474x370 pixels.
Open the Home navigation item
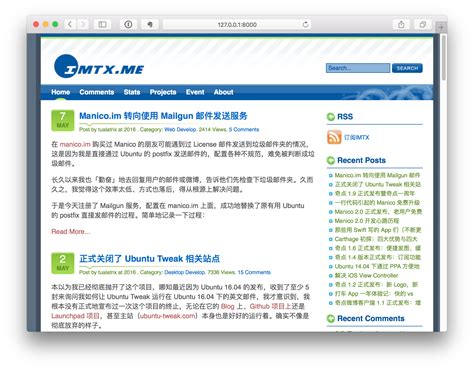(61, 92)
